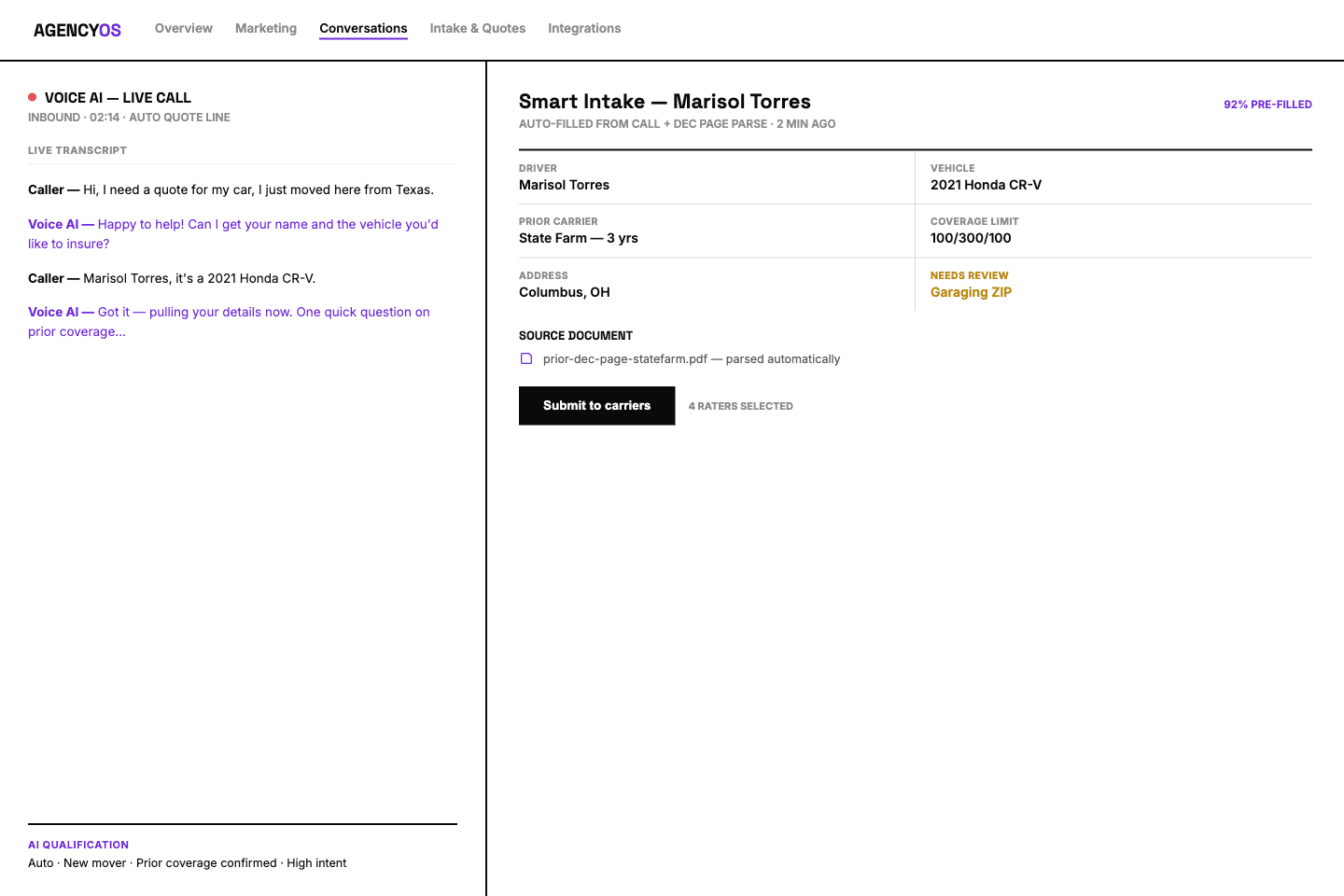Click the Garaging ZIP needs review field

(971, 292)
